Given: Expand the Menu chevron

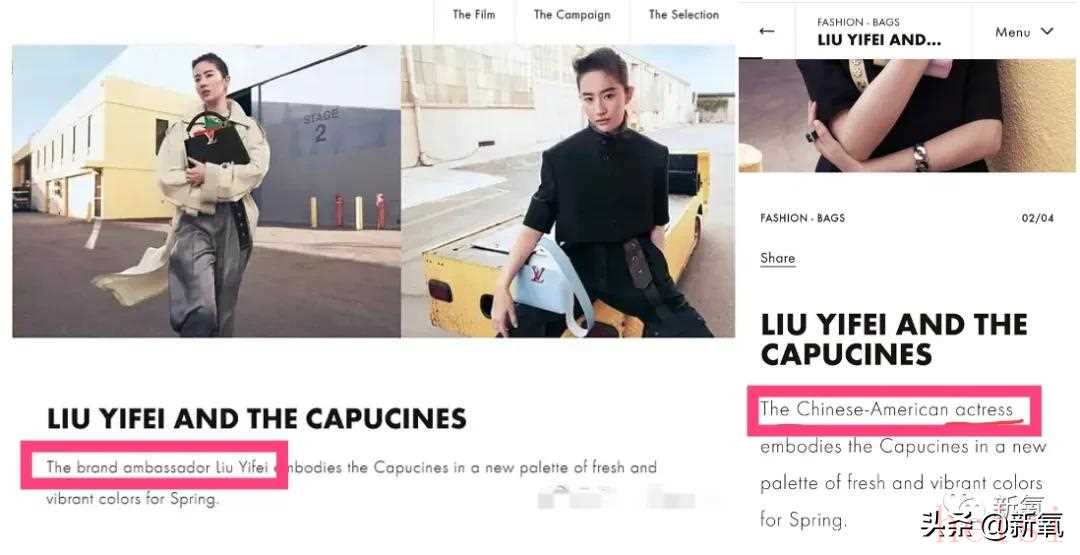Looking at the screenshot, I should pos(1047,31).
